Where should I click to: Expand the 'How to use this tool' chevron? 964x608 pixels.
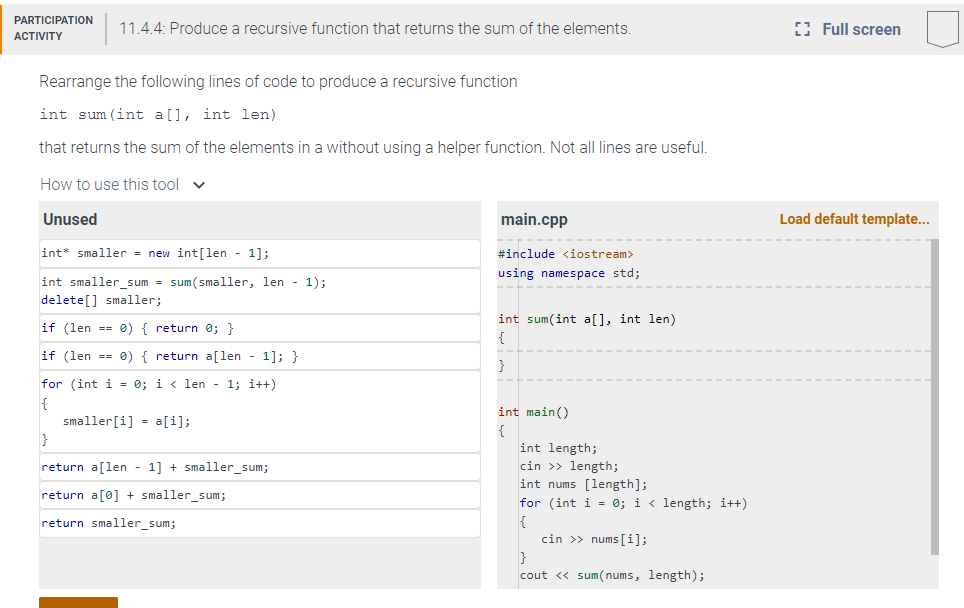point(198,185)
